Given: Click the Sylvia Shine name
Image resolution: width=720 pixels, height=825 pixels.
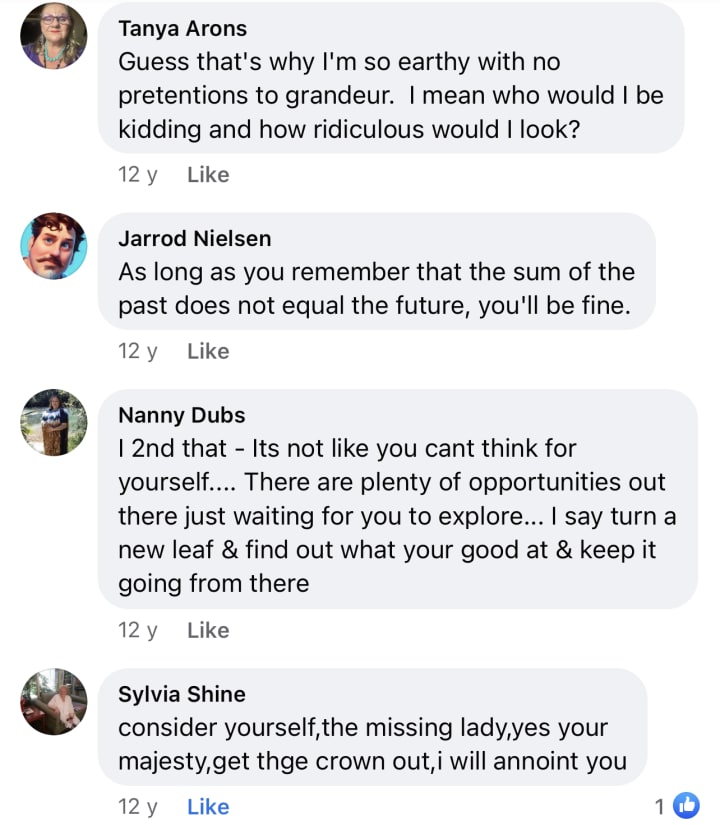Looking at the screenshot, I should (x=181, y=694).
